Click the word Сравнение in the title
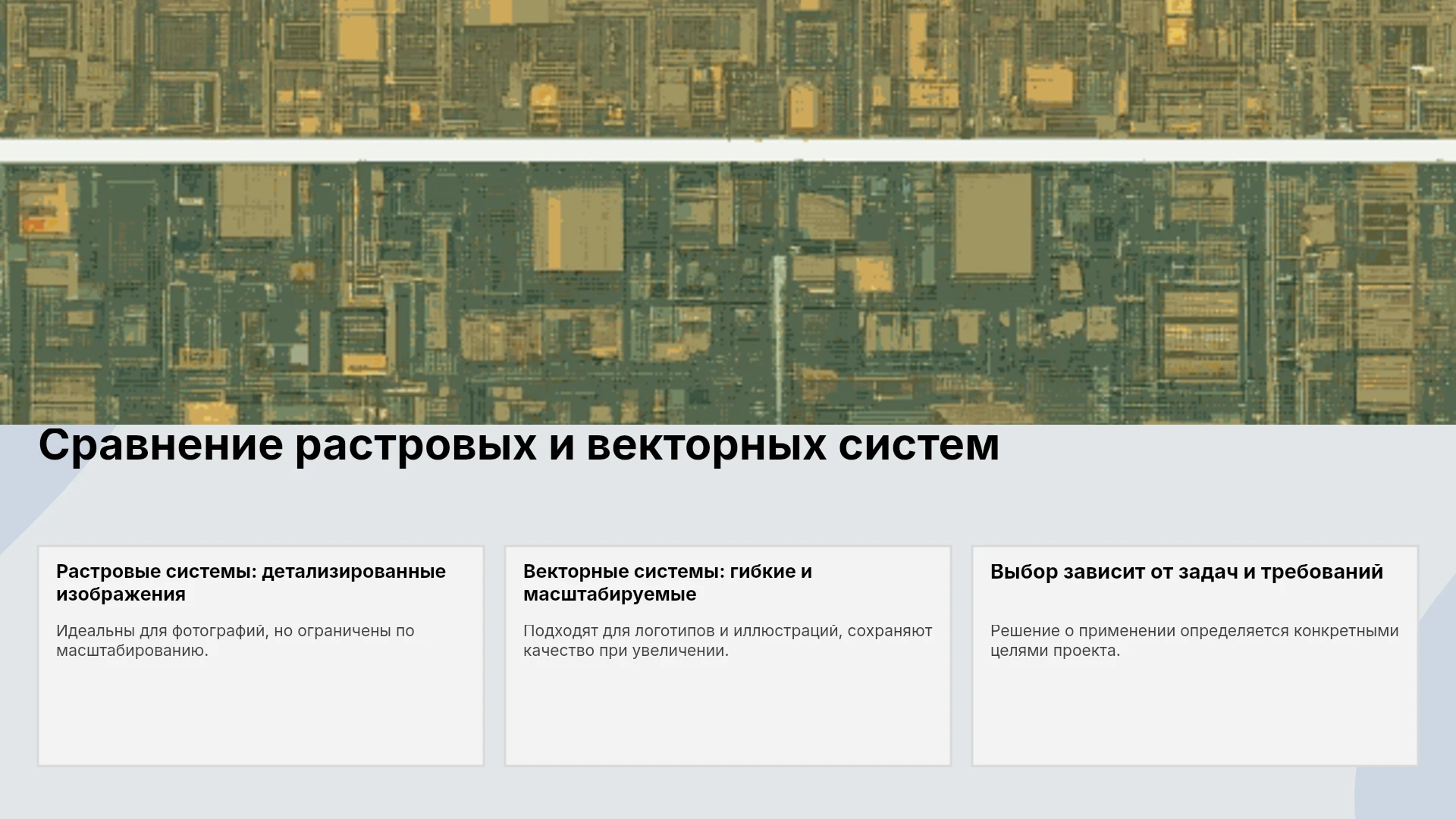Screen dimensions: 1456x819 pyautogui.click(x=161, y=445)
